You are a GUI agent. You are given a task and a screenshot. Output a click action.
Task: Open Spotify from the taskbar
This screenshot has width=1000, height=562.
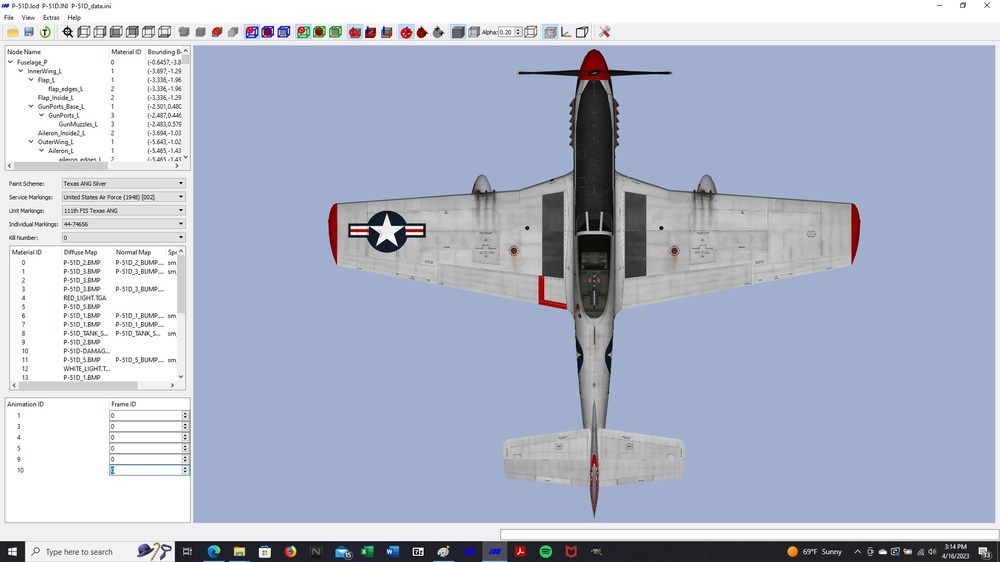pyautogui.click(x=546, y=552)
